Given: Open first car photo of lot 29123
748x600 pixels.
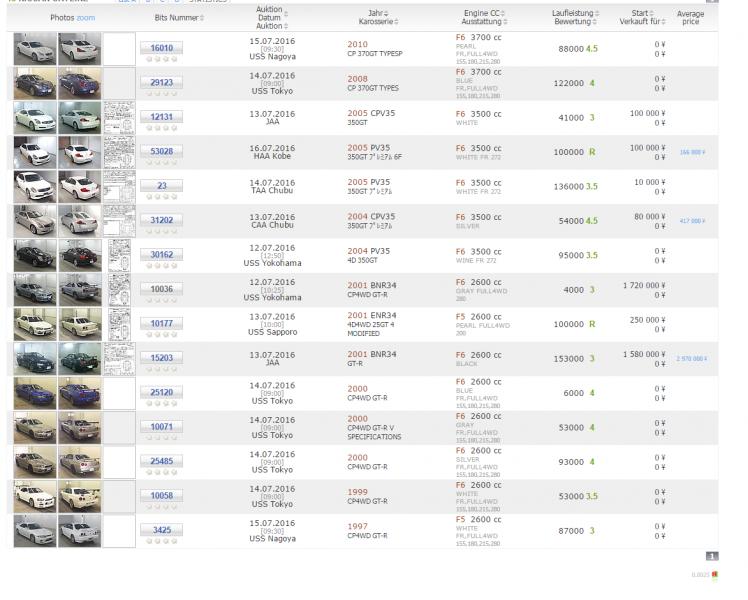Looking at the screenshot, I should tap(35, 83).
